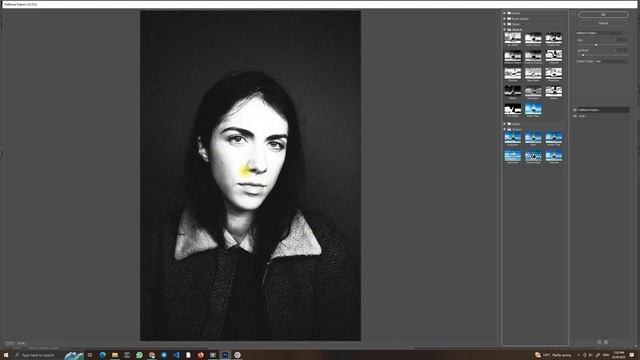Switch to Photoshop taskbar icon
The image size is (640, 360).
(x=225, y=355)
